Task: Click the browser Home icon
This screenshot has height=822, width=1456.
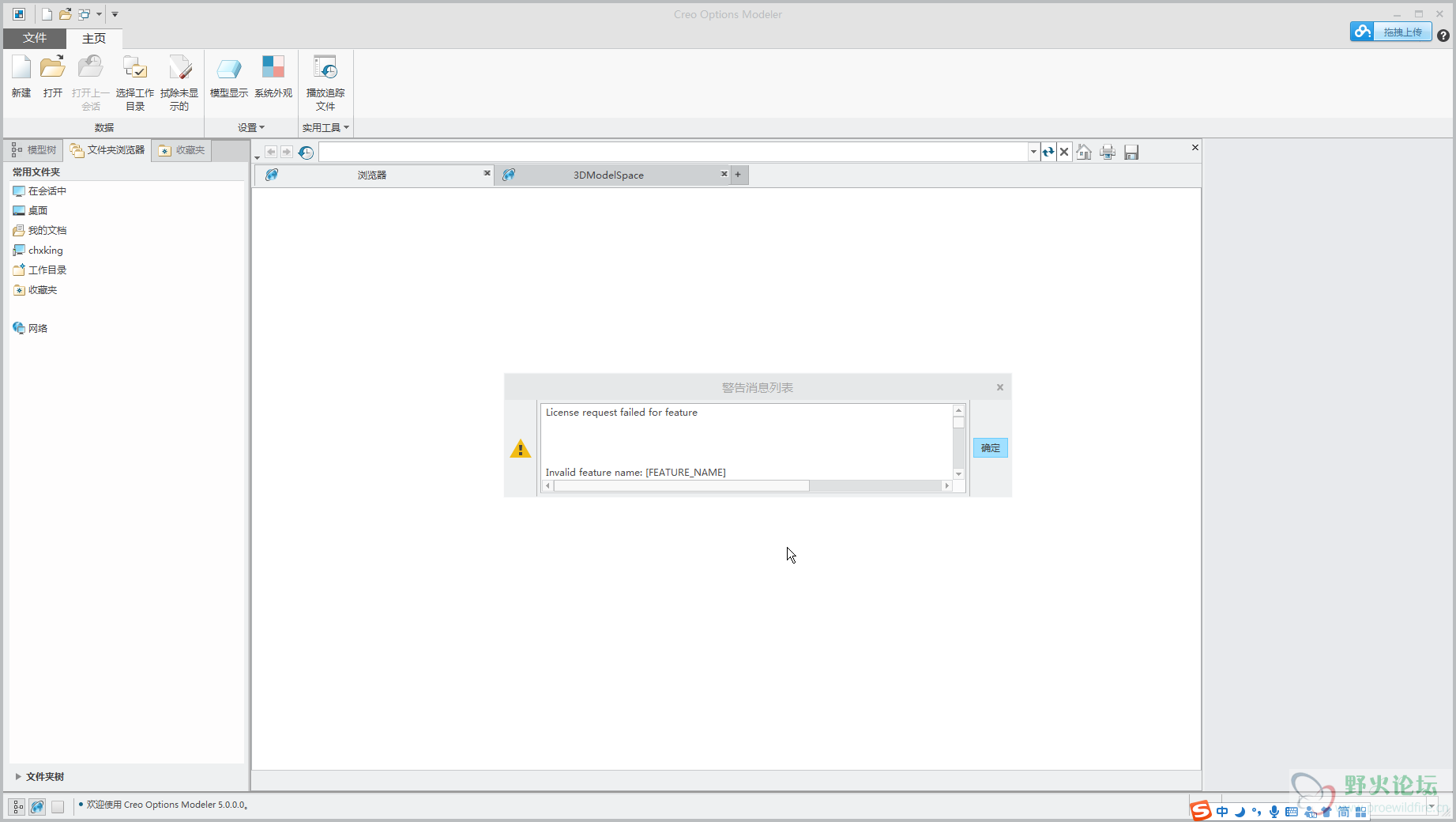Action: tap(1084, 152)
